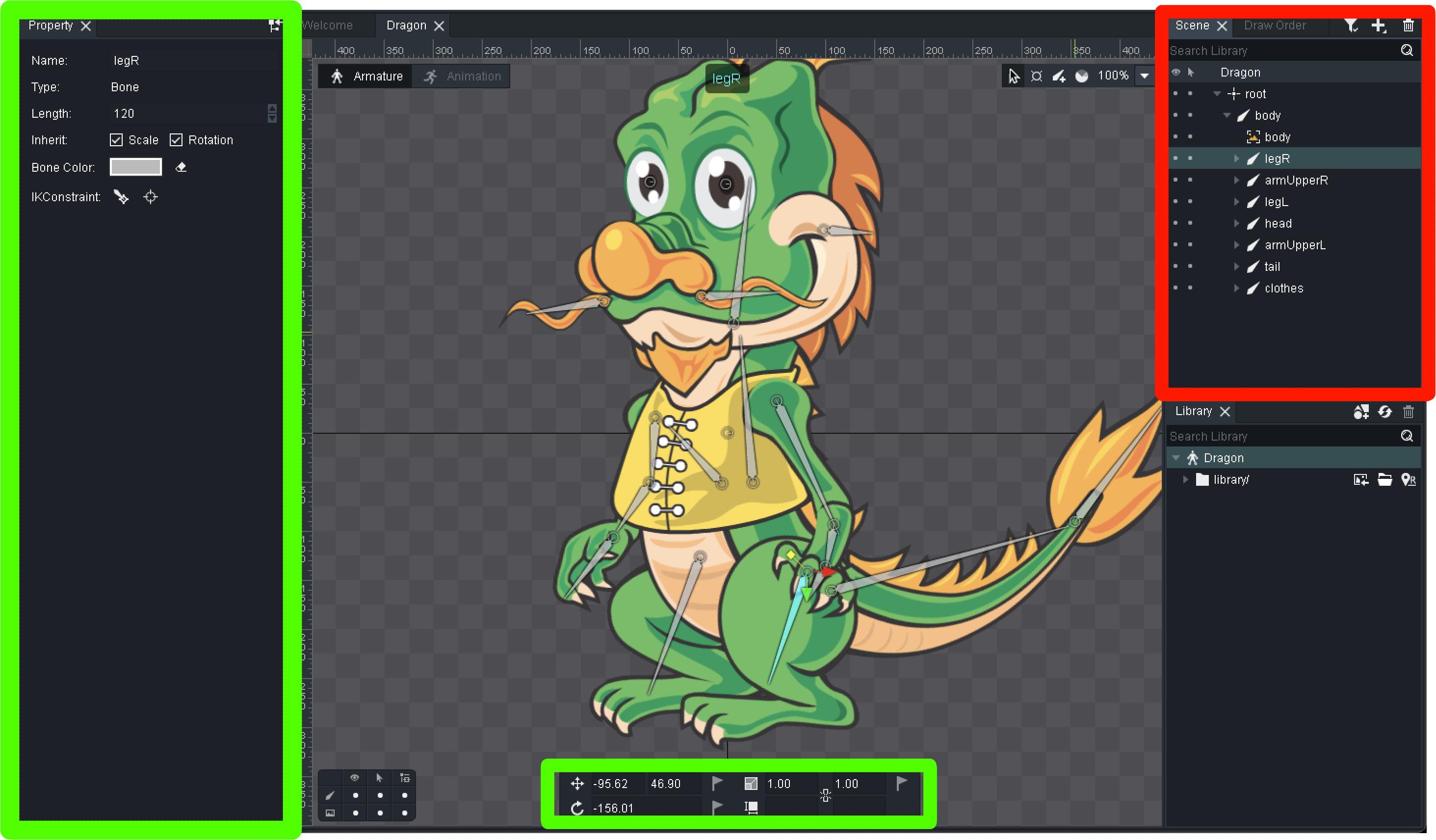Expand the library/ folder

point(1185,480)
